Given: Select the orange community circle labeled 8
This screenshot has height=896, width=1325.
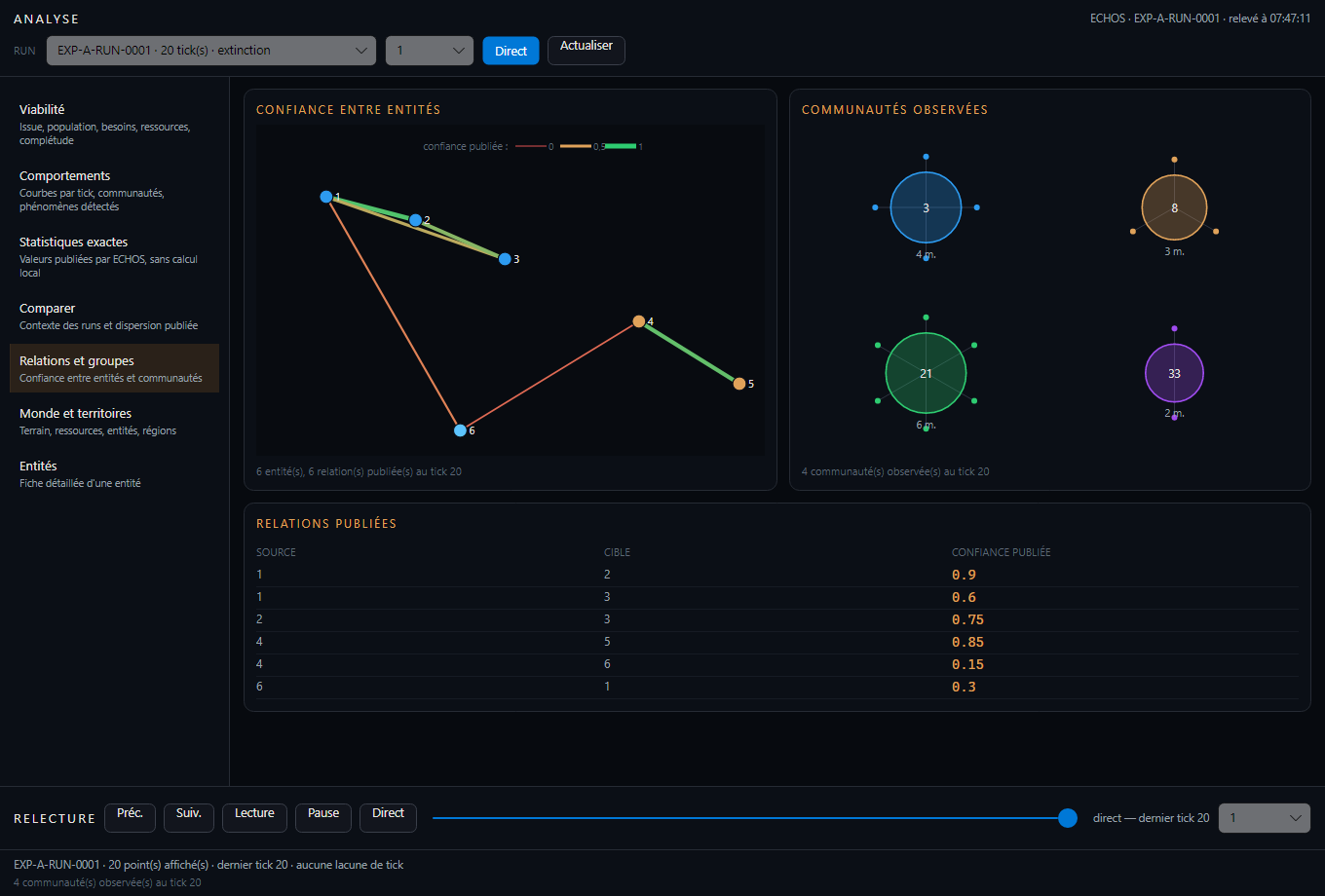Looking at the screenshot, I should tap(1174, 207).
